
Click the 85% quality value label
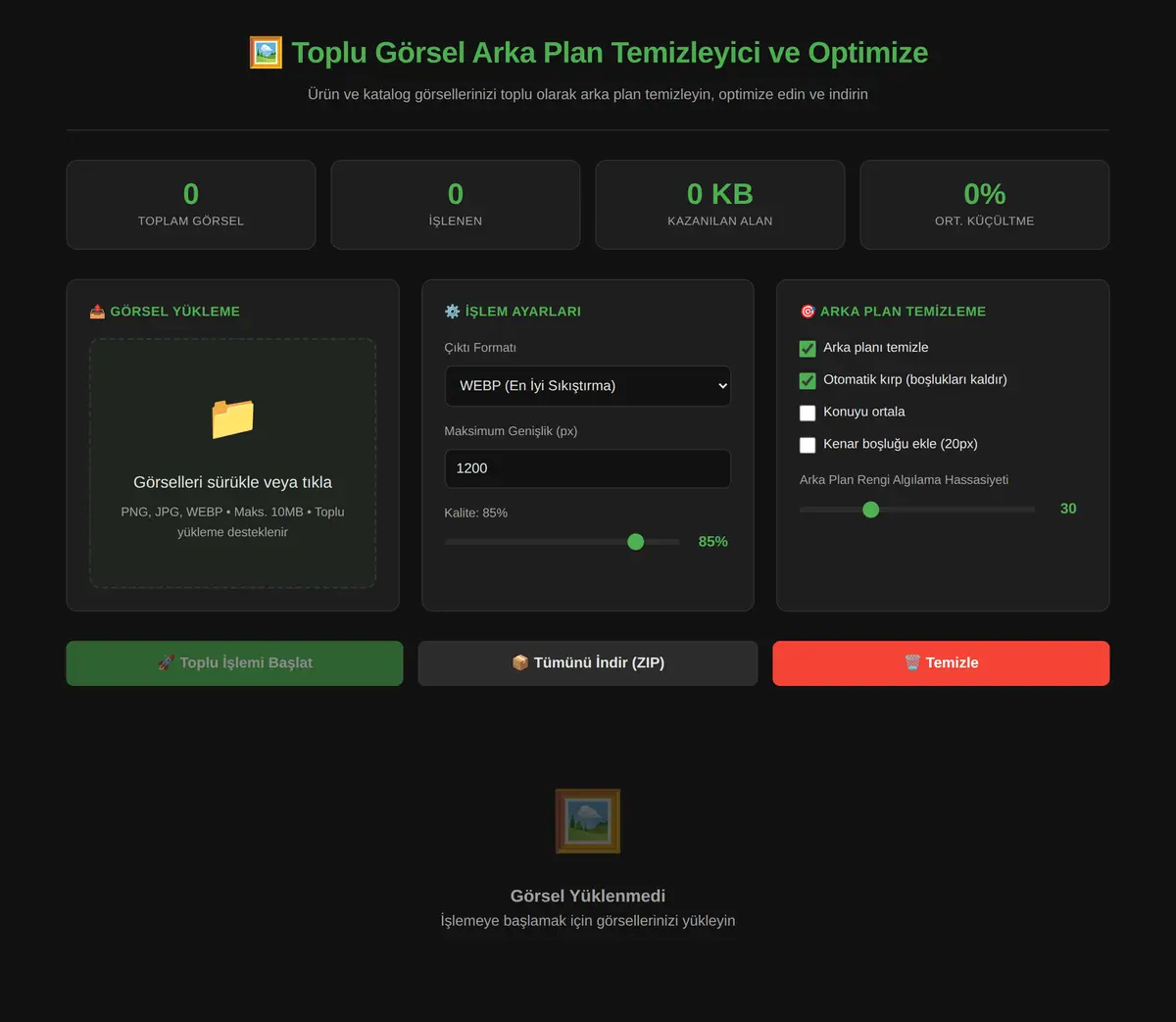coord(712,542)
